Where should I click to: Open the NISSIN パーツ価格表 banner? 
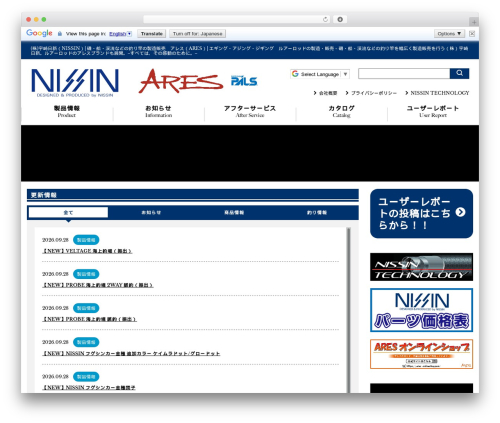point(421,310)
